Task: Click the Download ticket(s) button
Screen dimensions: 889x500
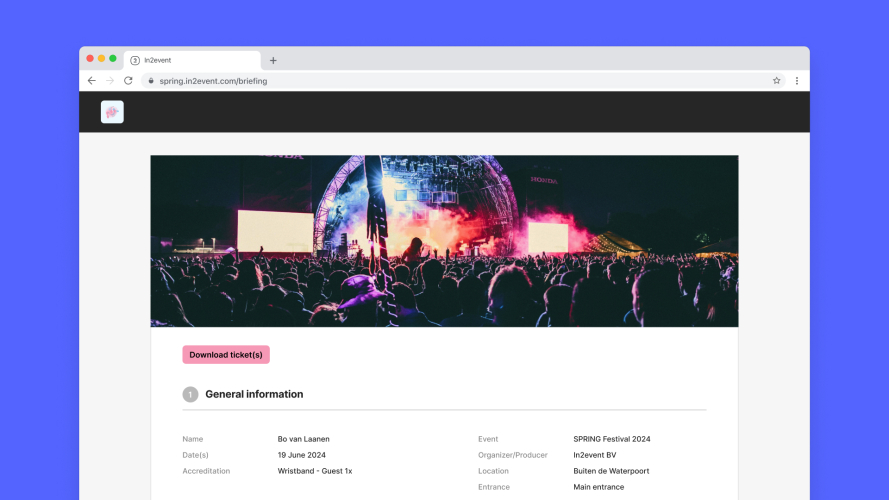Action: point(226,354)
